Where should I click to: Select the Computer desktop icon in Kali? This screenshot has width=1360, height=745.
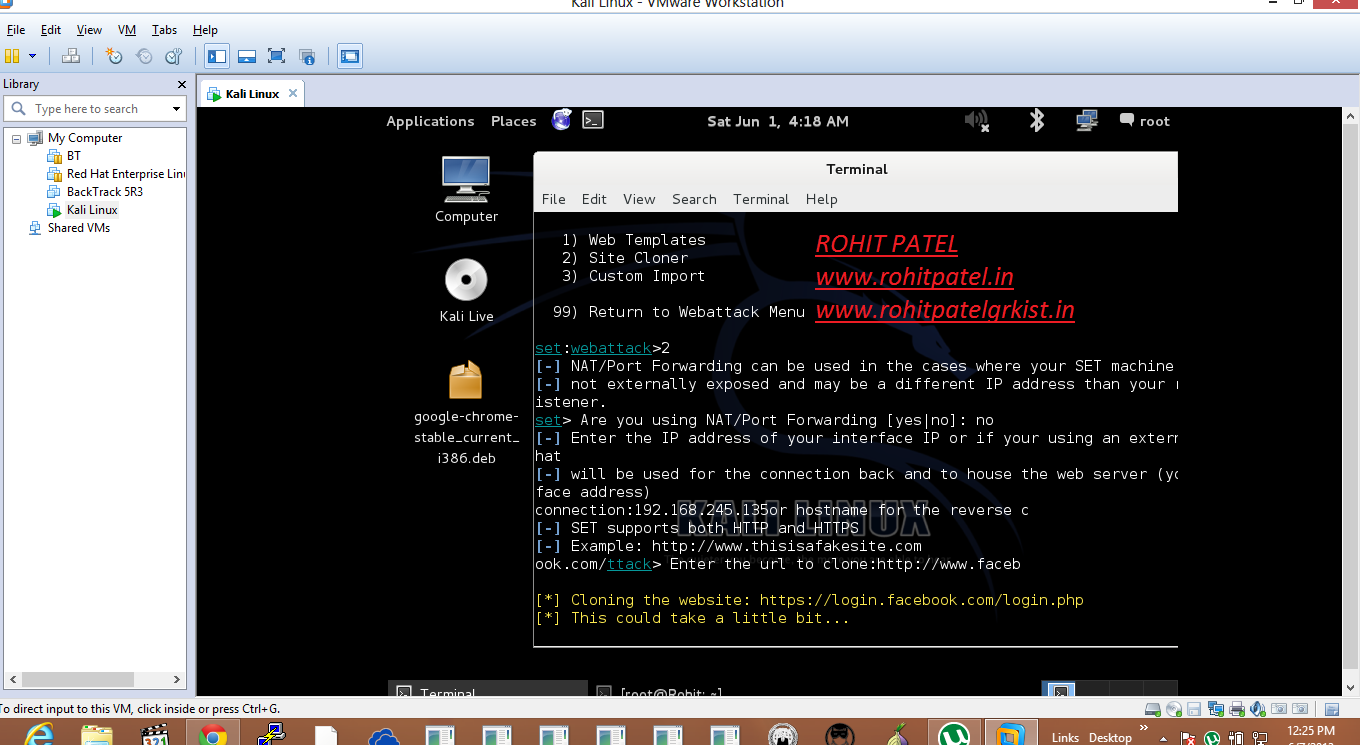pyautogui.click(x=466, y=189)
